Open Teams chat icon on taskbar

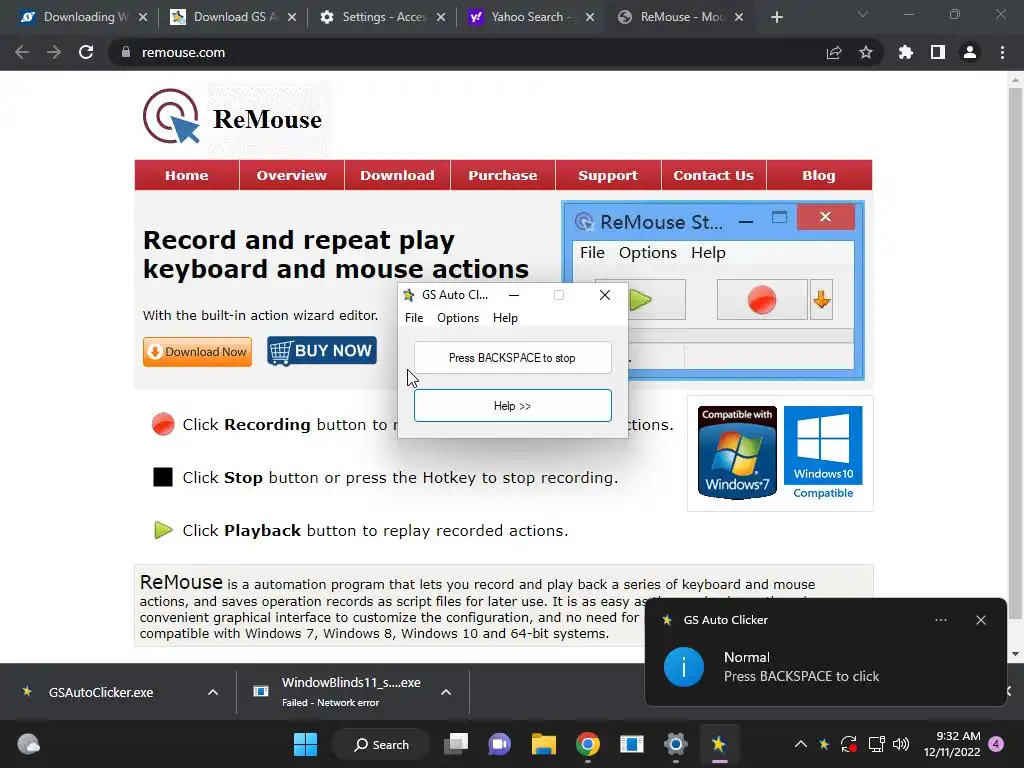pyautogui.click(x=500, y=744)
